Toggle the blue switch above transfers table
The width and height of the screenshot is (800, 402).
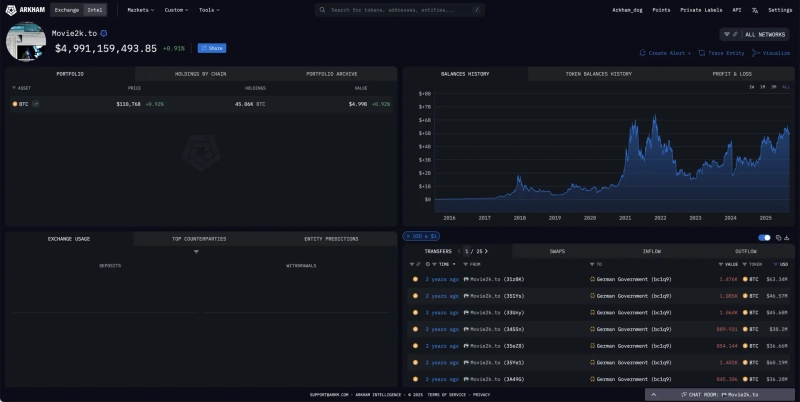765,237
